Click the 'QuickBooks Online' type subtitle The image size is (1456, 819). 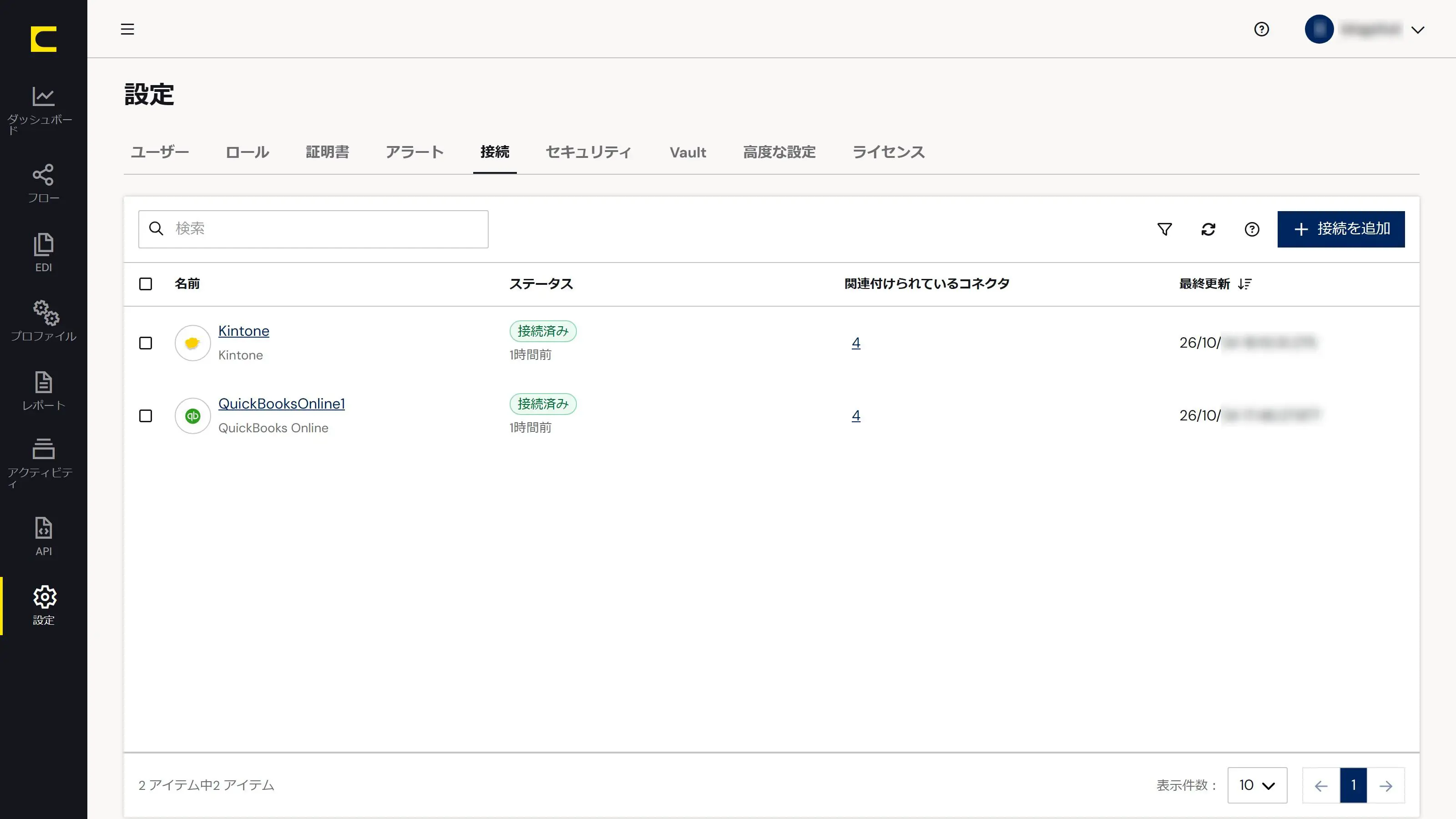(273, 428)
